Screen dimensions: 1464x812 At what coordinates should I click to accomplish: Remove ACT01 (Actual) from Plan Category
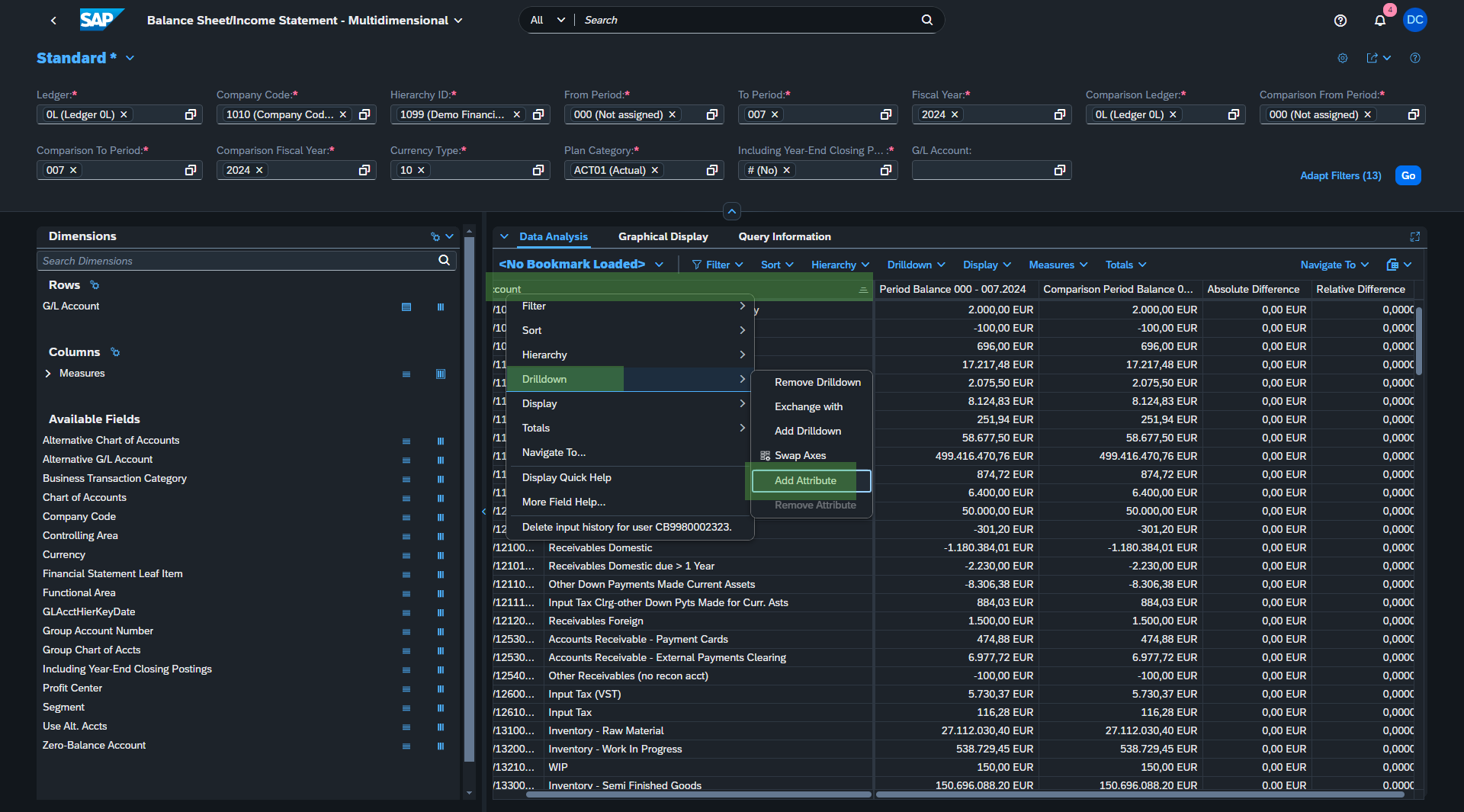click(654, 170)
